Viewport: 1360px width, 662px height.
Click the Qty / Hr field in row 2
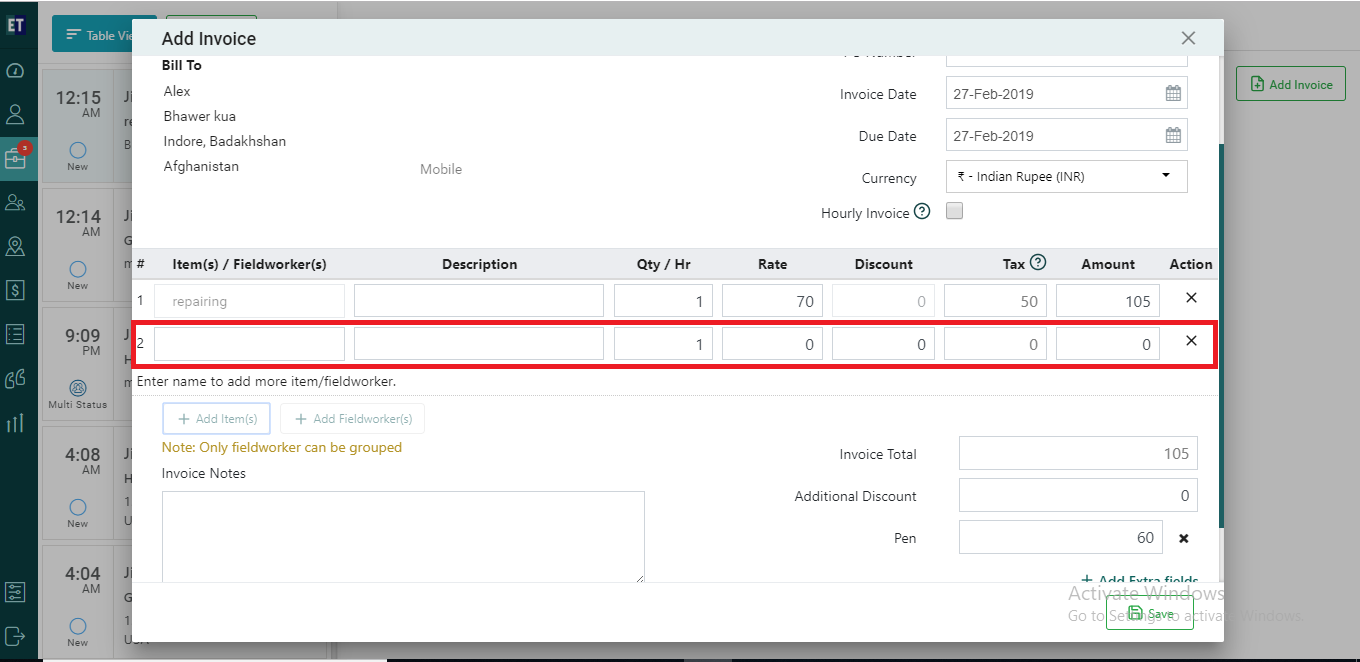pos(664,344)
